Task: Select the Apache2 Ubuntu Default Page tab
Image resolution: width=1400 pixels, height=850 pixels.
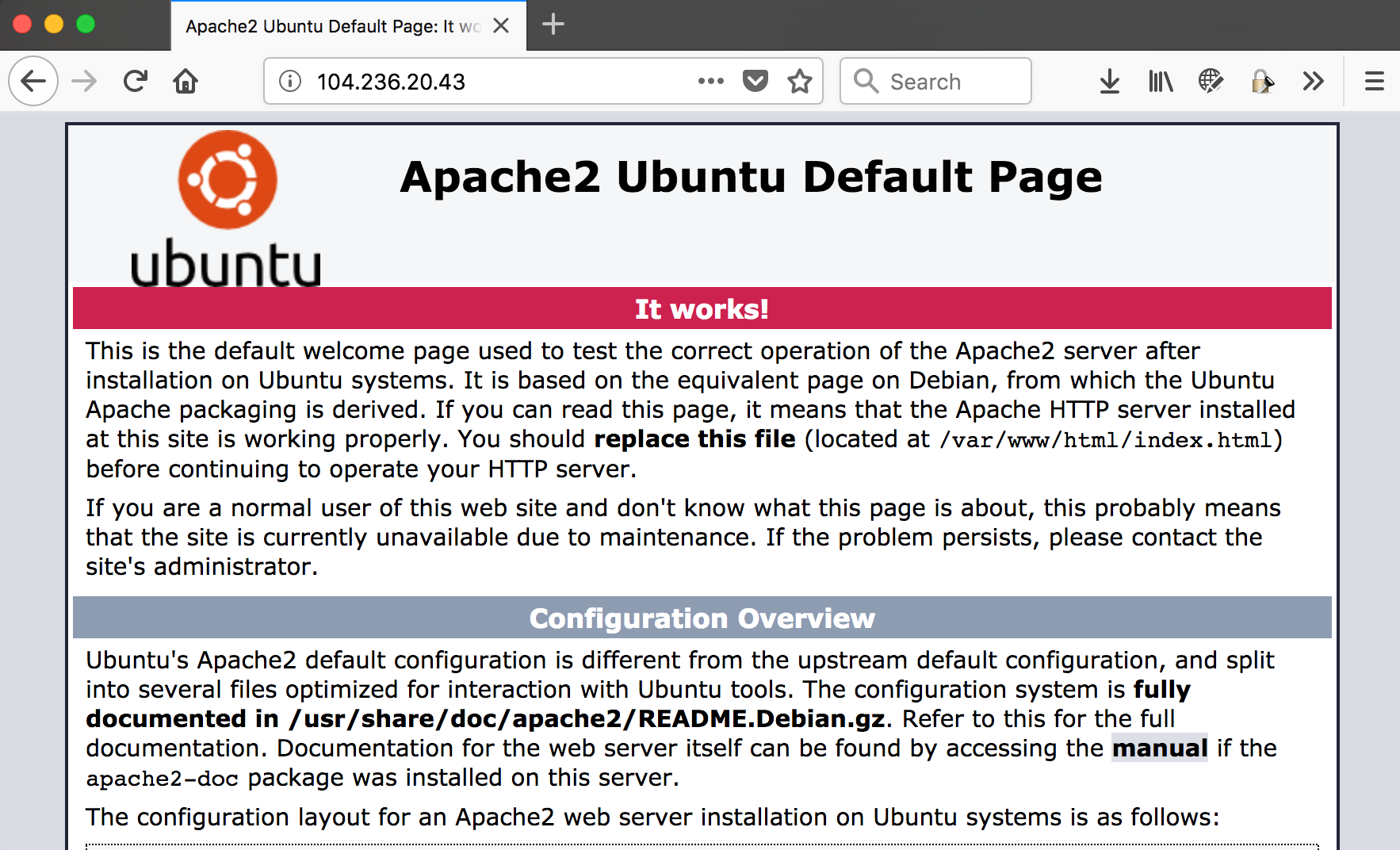Action: 333,26
